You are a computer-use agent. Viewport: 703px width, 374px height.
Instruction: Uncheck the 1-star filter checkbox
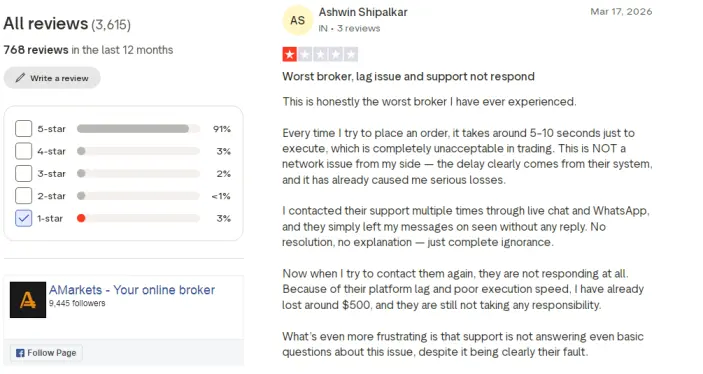coord(23,218)
